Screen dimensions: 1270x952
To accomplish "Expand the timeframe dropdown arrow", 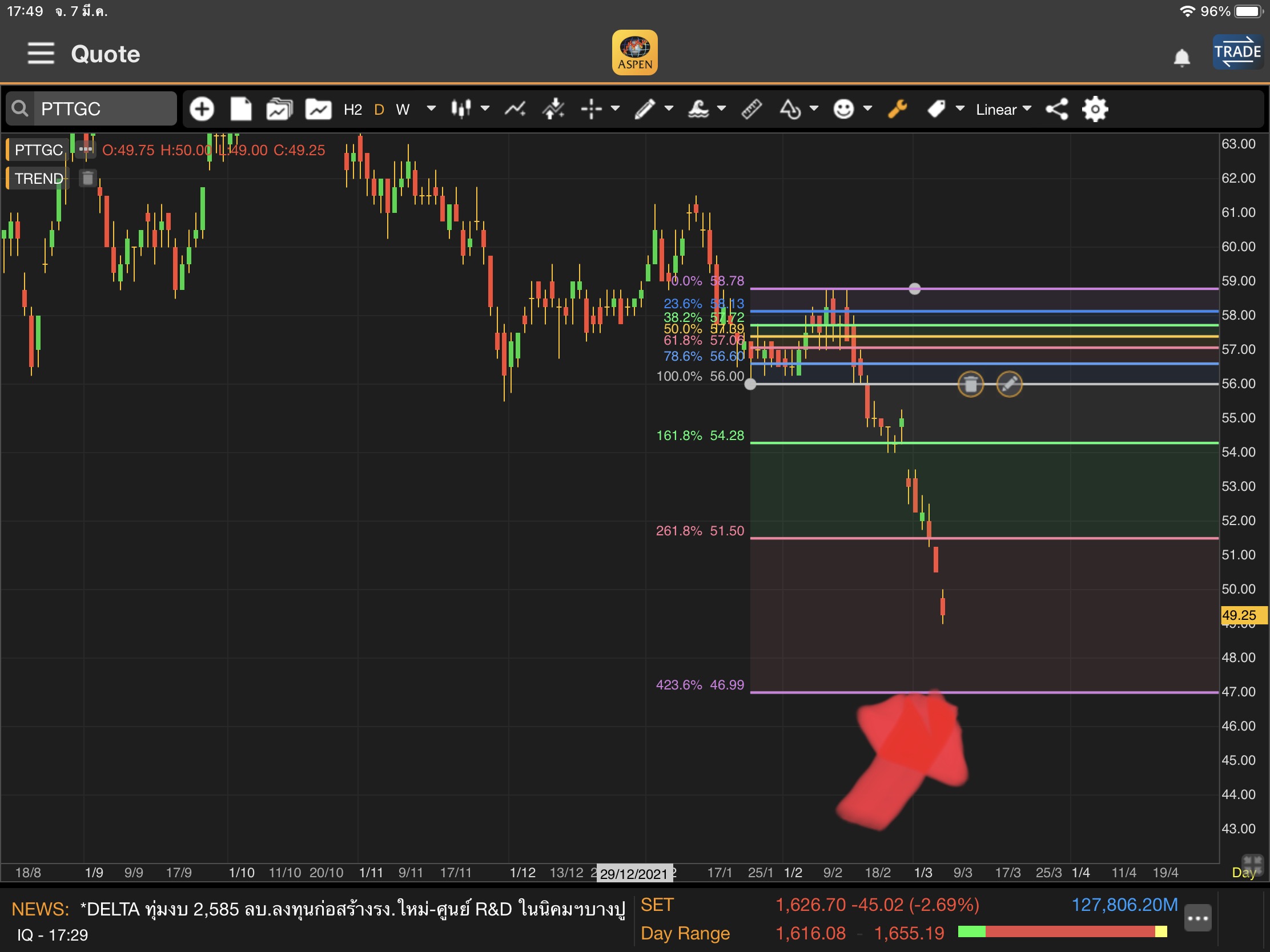I will point(431,108).
